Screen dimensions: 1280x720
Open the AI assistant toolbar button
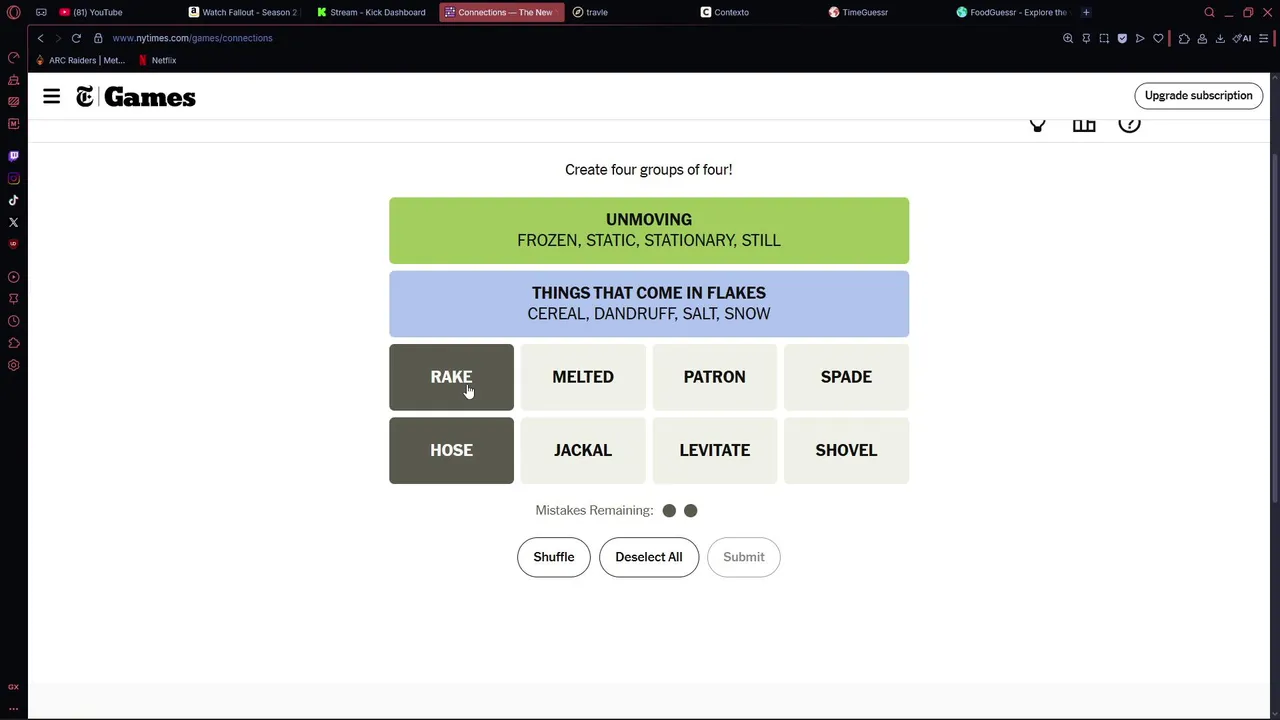[x=1242, y=38]
